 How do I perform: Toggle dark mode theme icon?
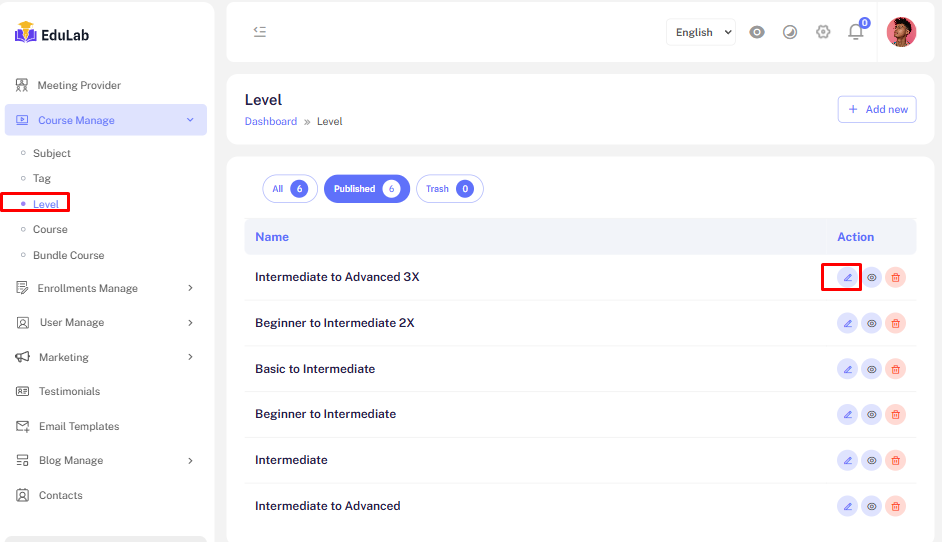click(x=790, y=32)
